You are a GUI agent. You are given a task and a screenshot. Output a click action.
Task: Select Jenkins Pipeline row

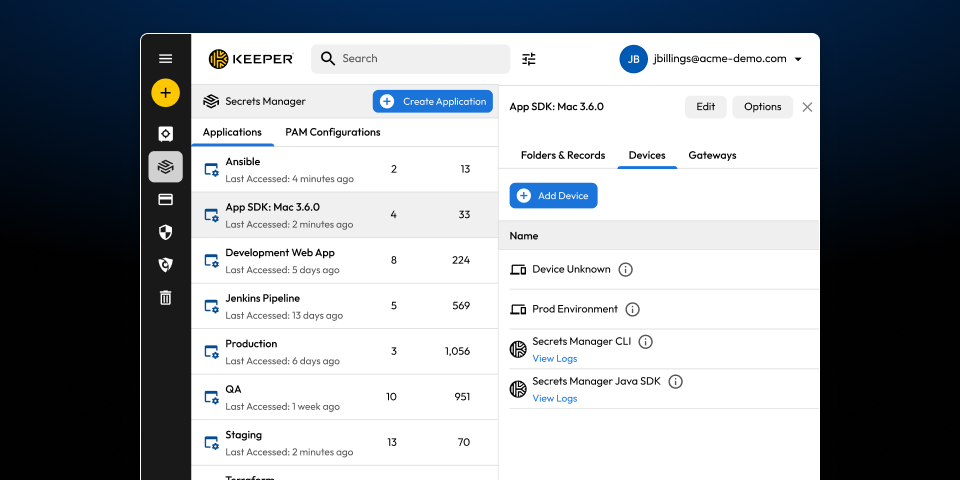click(x=345, y=306)
